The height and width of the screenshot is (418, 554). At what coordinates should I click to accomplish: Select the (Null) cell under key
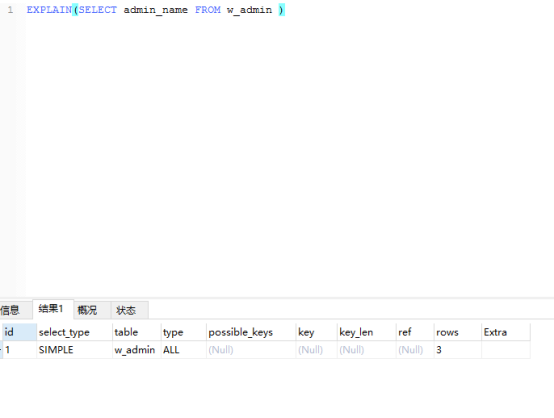tap(316, 350)
